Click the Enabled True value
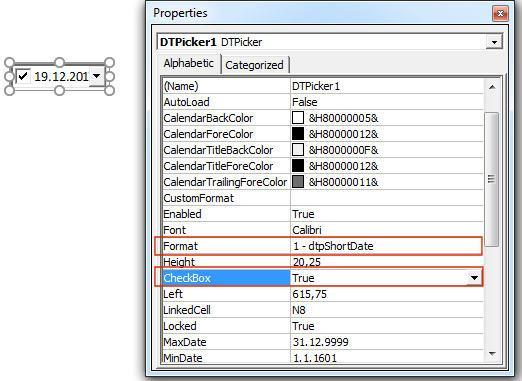This screenshot has width=522, height=381. (x=303, y=214)
